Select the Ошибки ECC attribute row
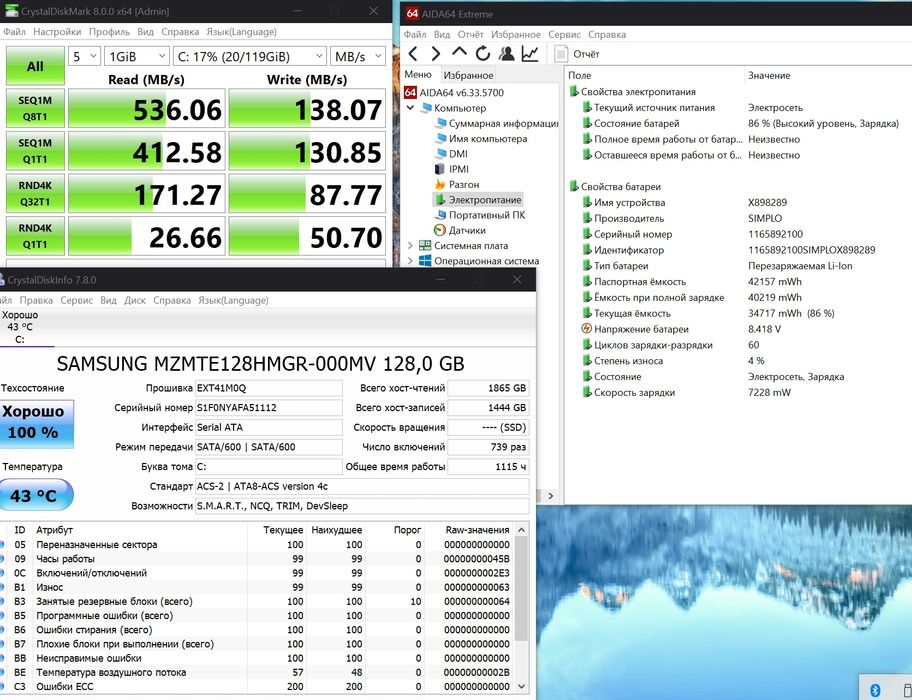Viewport: 912px width, 700px height. pyautogui.click(x=256, y=687)
